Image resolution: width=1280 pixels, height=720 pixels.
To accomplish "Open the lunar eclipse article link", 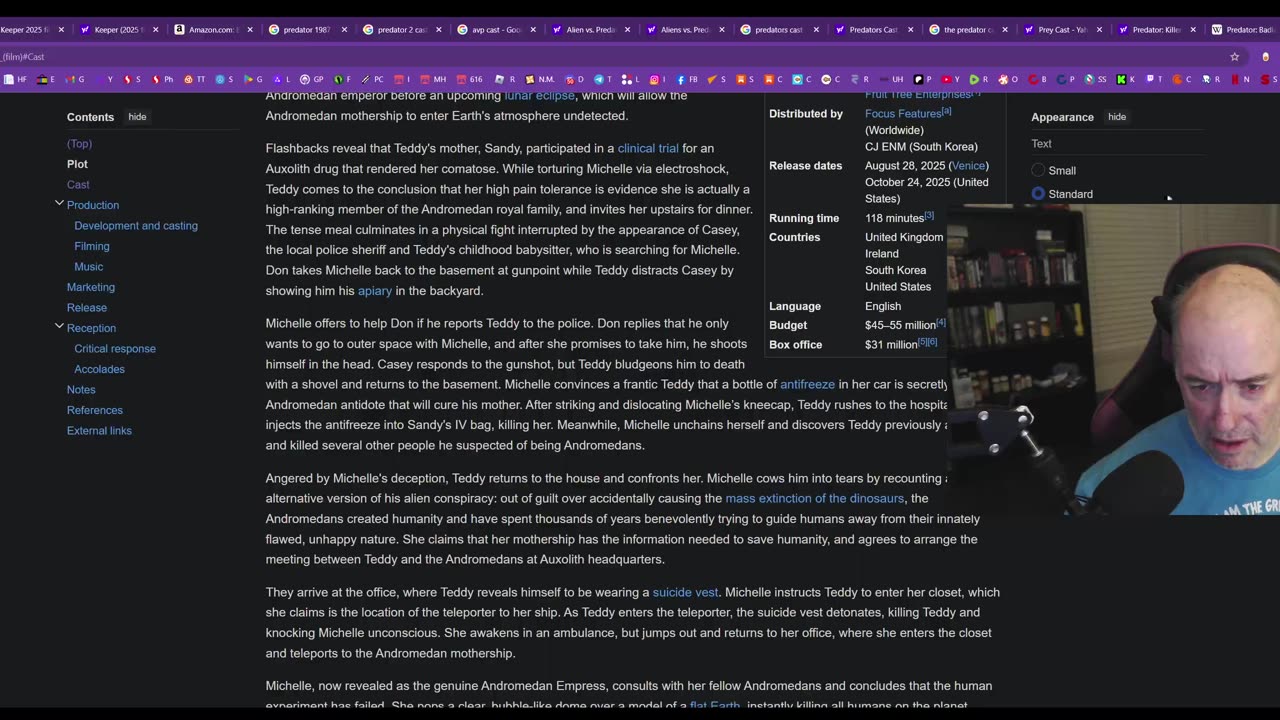I will pos(539,96).
